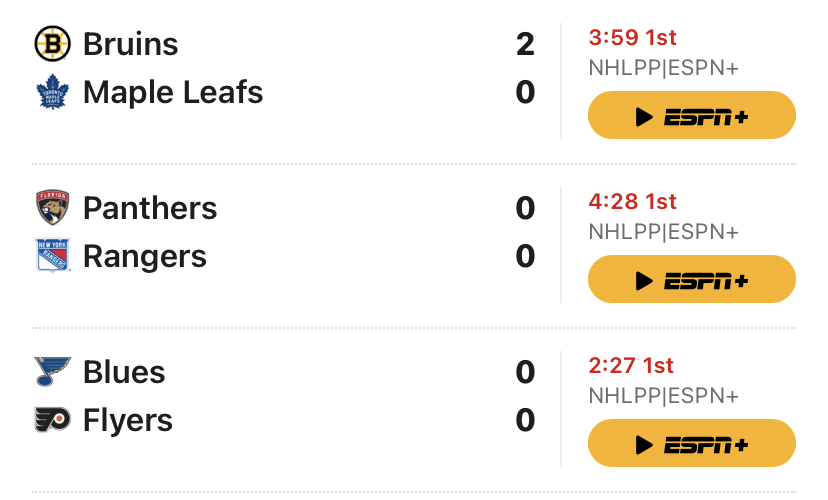Viewport: 828px width, 500px height.
Task: Click the Boston Bruins logo
Action: coord(52,44)
